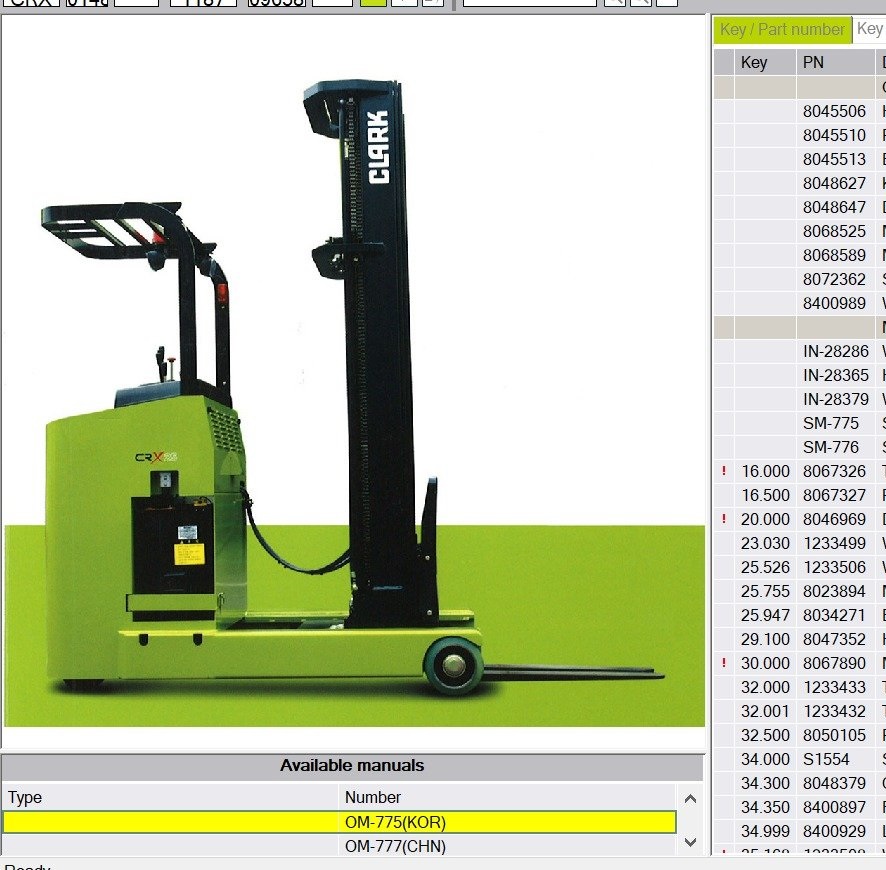Select part number 8400897
This screenshot has height=870, width=886.
click(x=834, y=807)
